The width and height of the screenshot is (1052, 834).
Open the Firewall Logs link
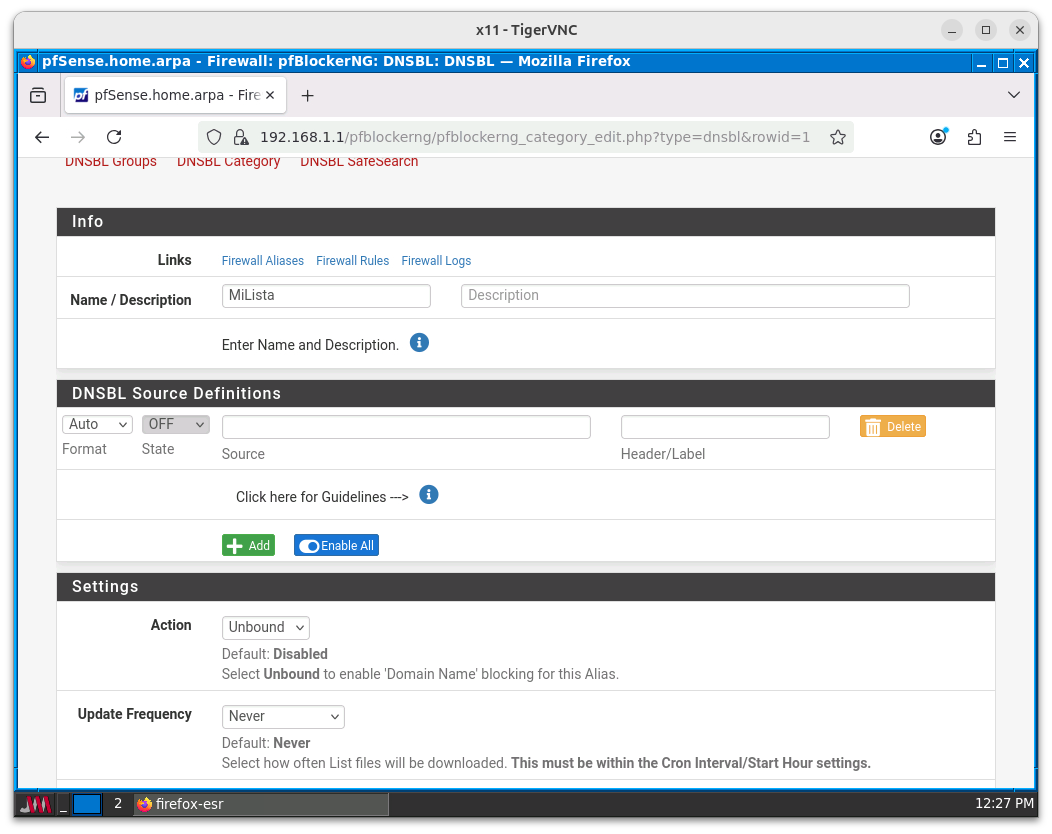[x=436, y=260]
